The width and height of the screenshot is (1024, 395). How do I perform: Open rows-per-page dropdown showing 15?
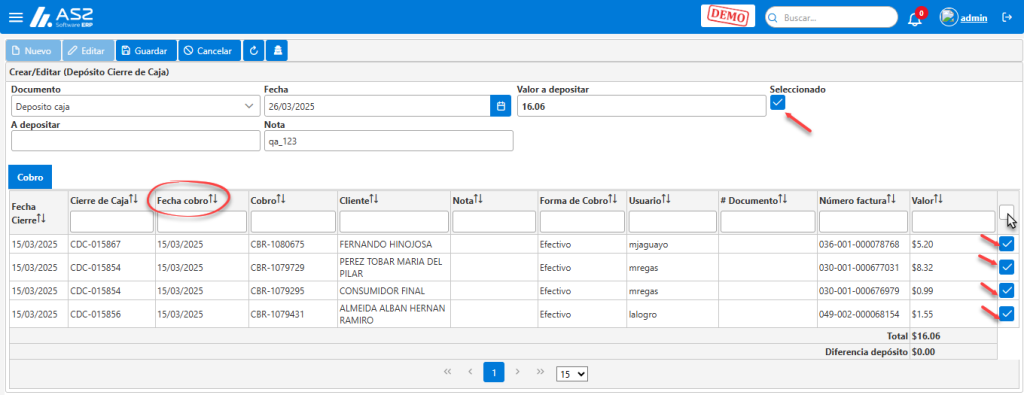coord(572,374)
